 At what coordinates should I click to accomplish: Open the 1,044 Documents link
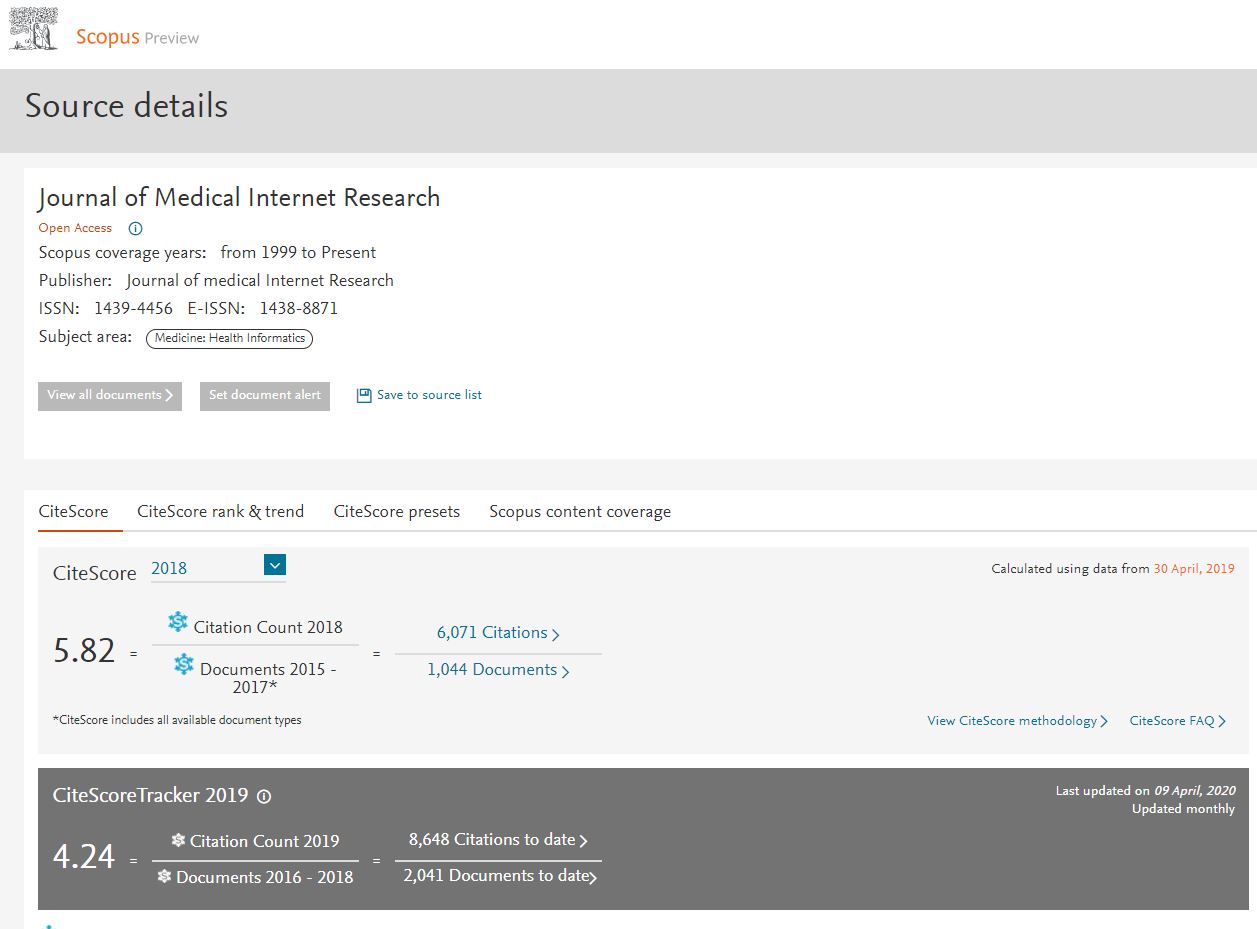coord(498,670)
